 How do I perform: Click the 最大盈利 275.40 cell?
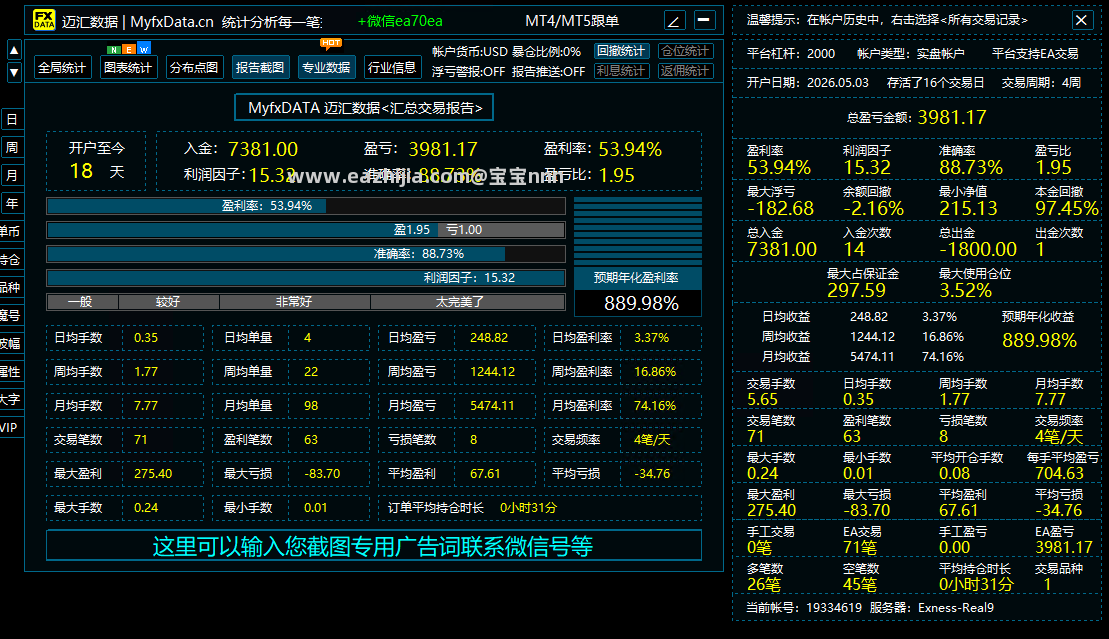(126, 473)
